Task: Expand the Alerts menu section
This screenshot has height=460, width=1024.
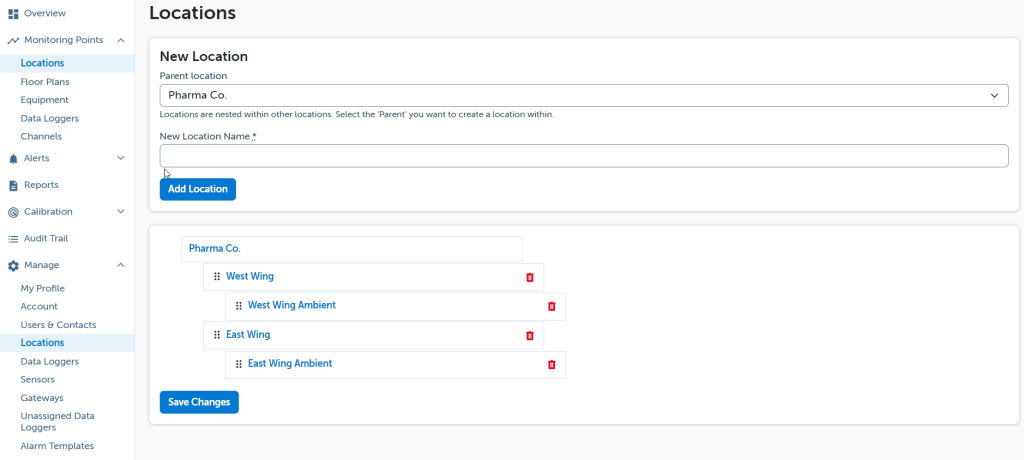Action: coord(120,158)
